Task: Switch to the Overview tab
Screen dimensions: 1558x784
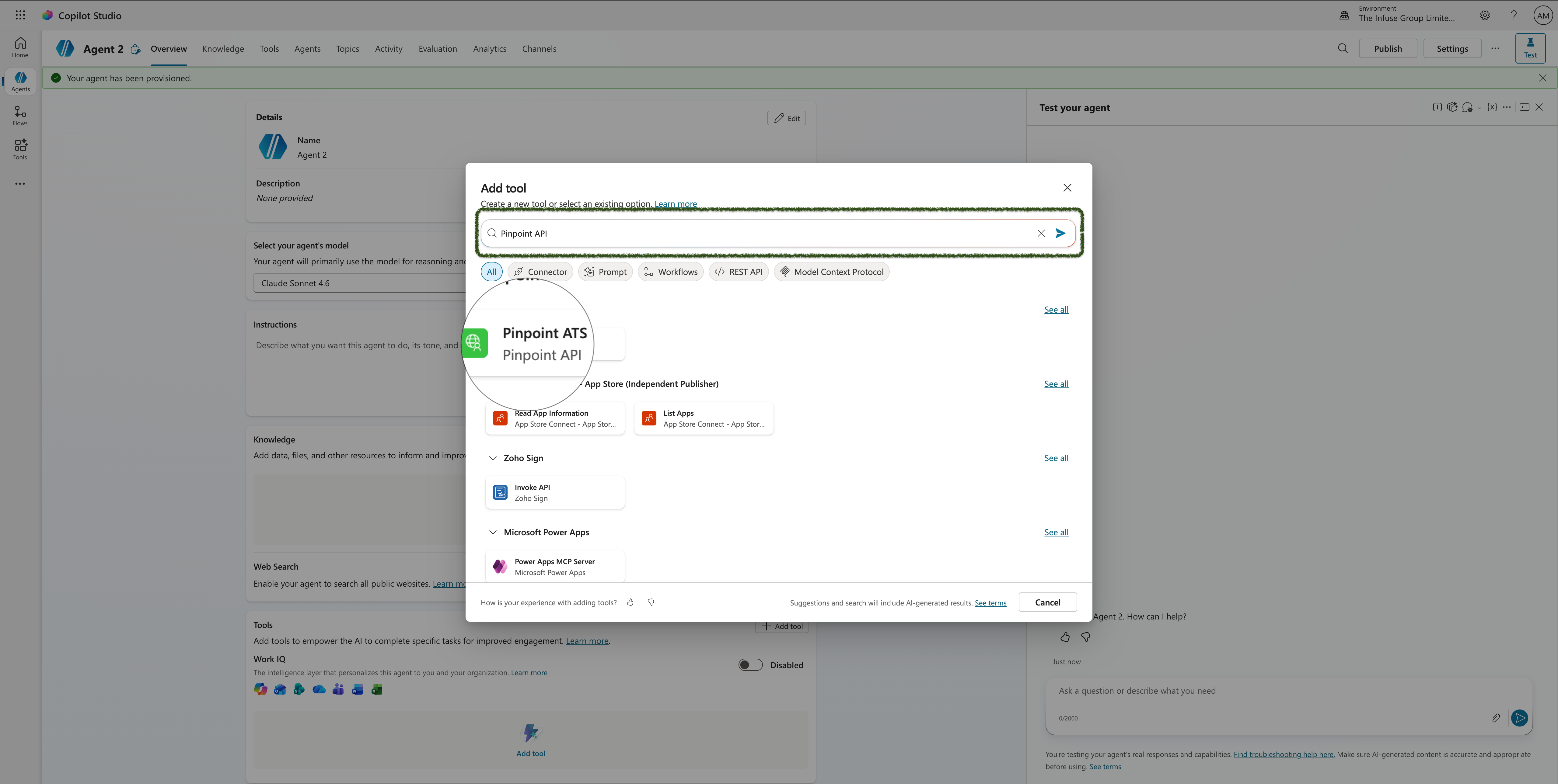Action: (169, 48)
